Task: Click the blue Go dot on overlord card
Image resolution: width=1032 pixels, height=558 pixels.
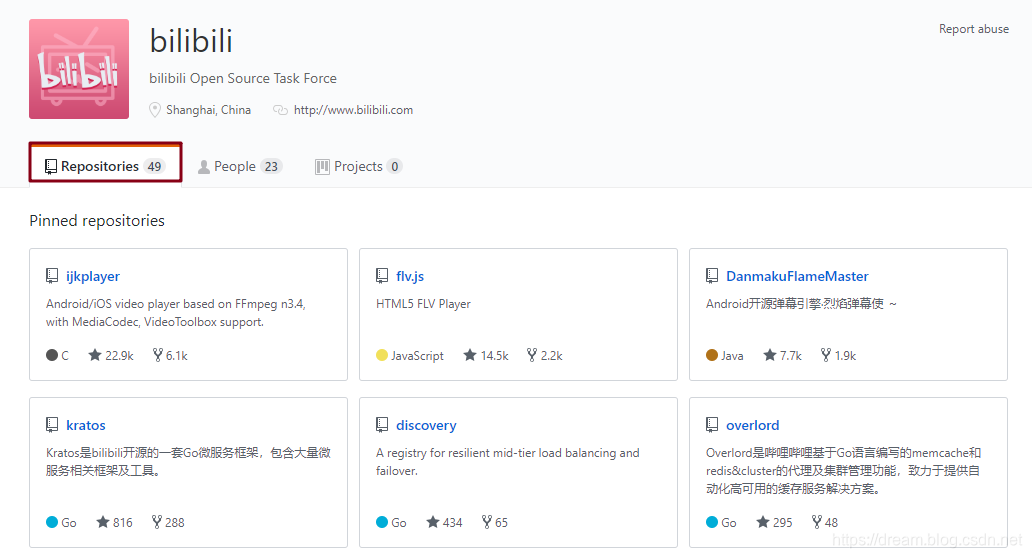Action: point(711,522)
